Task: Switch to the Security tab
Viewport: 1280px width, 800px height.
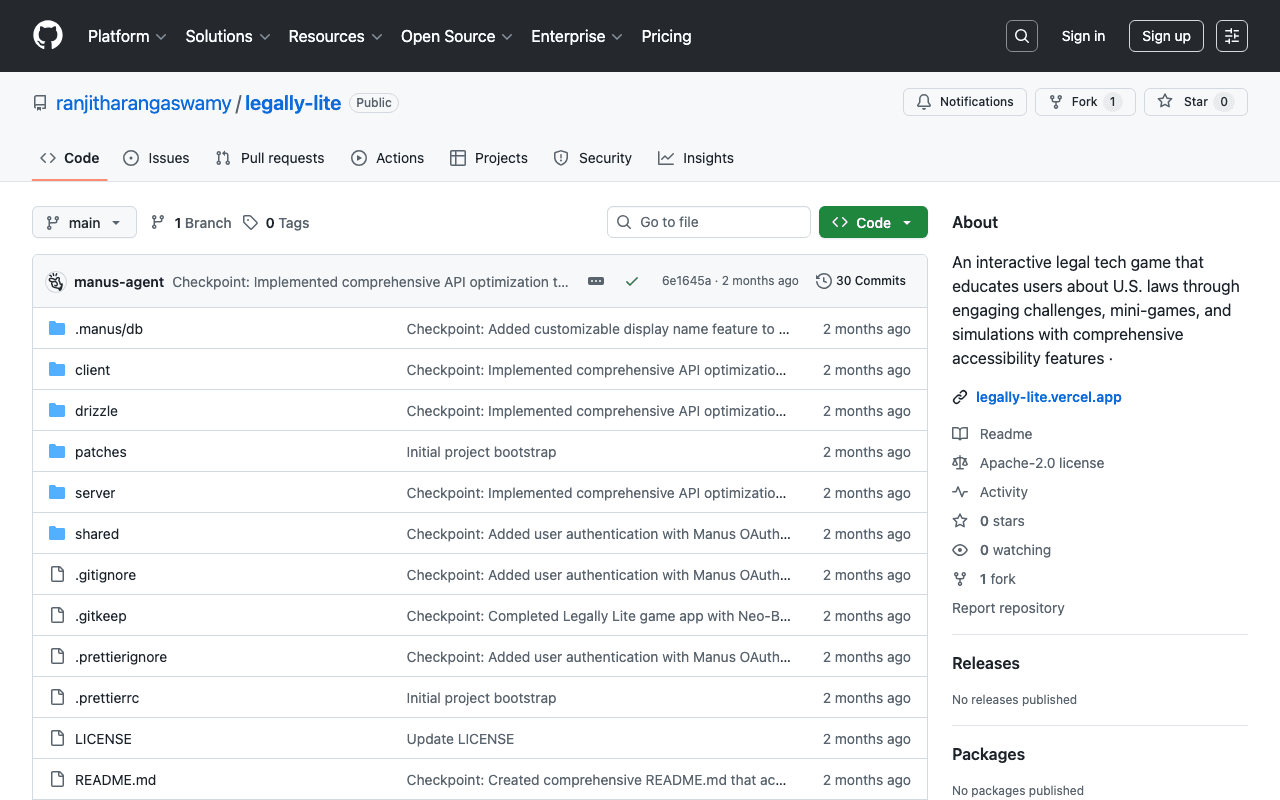Action: click(x=592, y=158)
